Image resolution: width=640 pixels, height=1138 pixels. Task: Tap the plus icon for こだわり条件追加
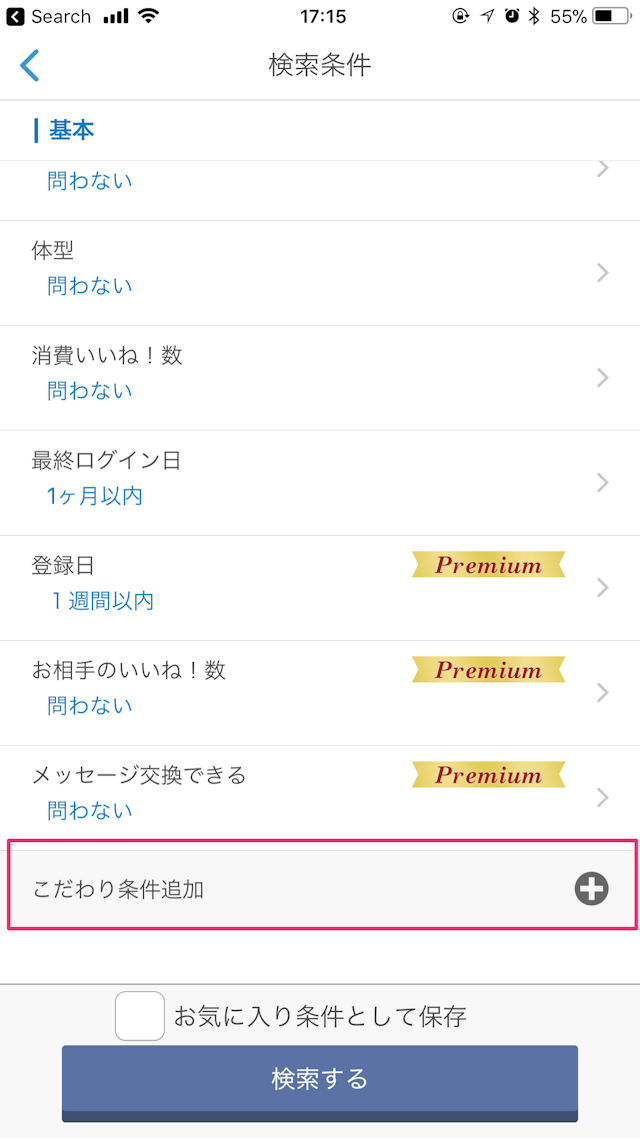(x=591, y=888)
